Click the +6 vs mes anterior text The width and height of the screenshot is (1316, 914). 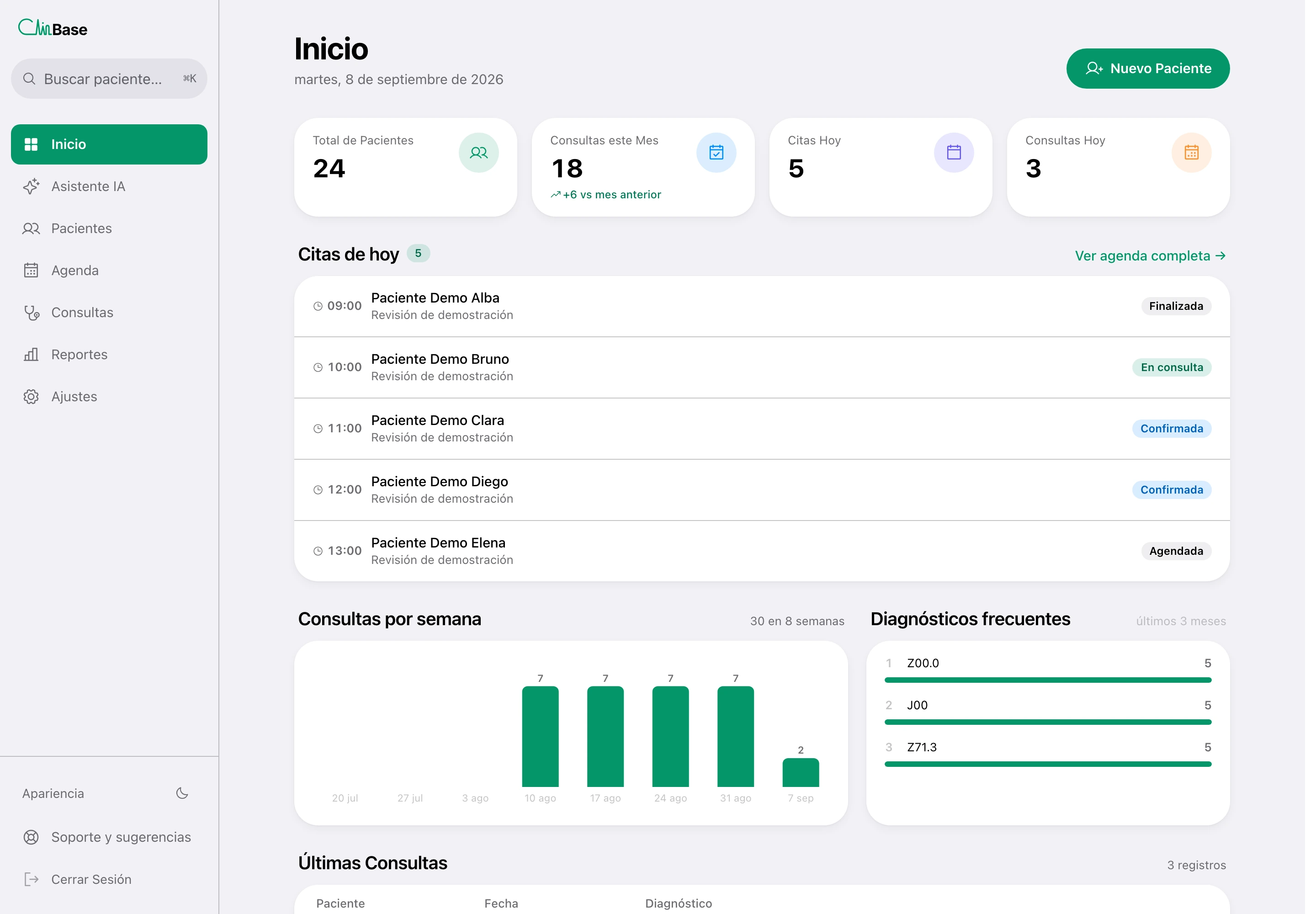(611, 195)
